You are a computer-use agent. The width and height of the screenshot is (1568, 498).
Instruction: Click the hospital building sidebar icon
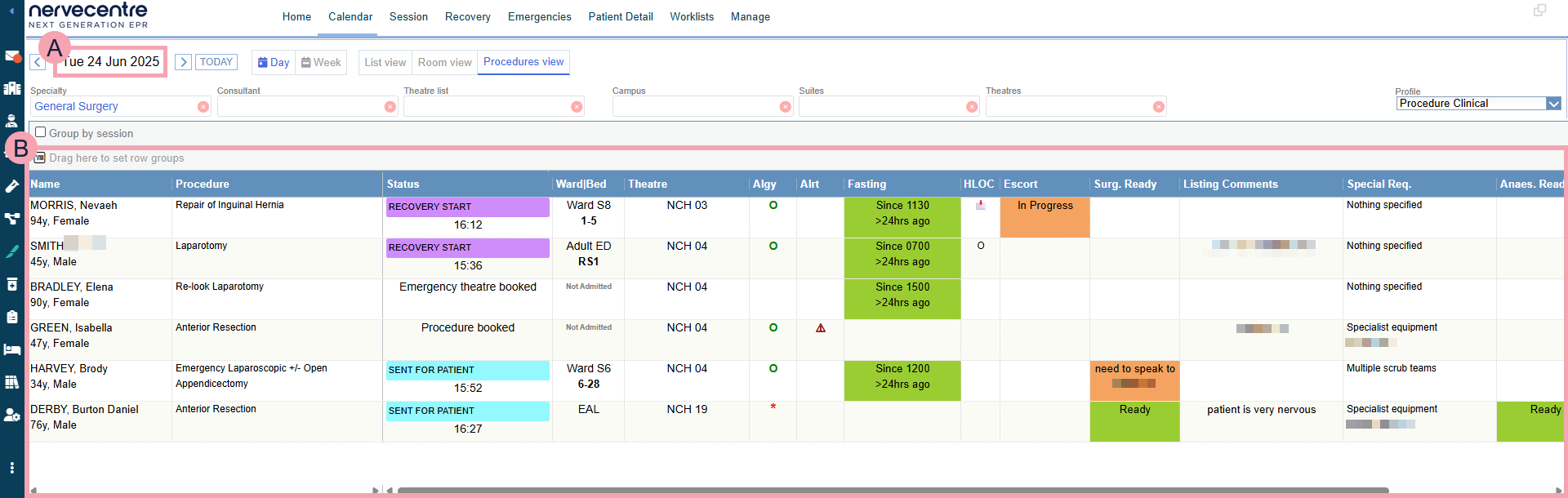pyautogui.click(x=12, y=88)
